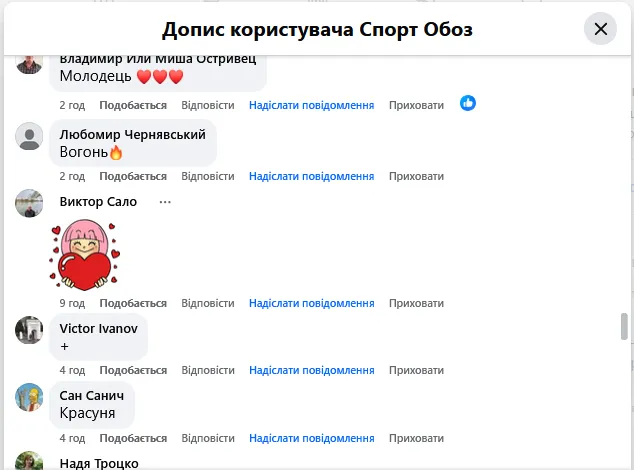Like Сан Санич's "Красуня" comment
Screen dimensions: 634x470
point(133,438)
